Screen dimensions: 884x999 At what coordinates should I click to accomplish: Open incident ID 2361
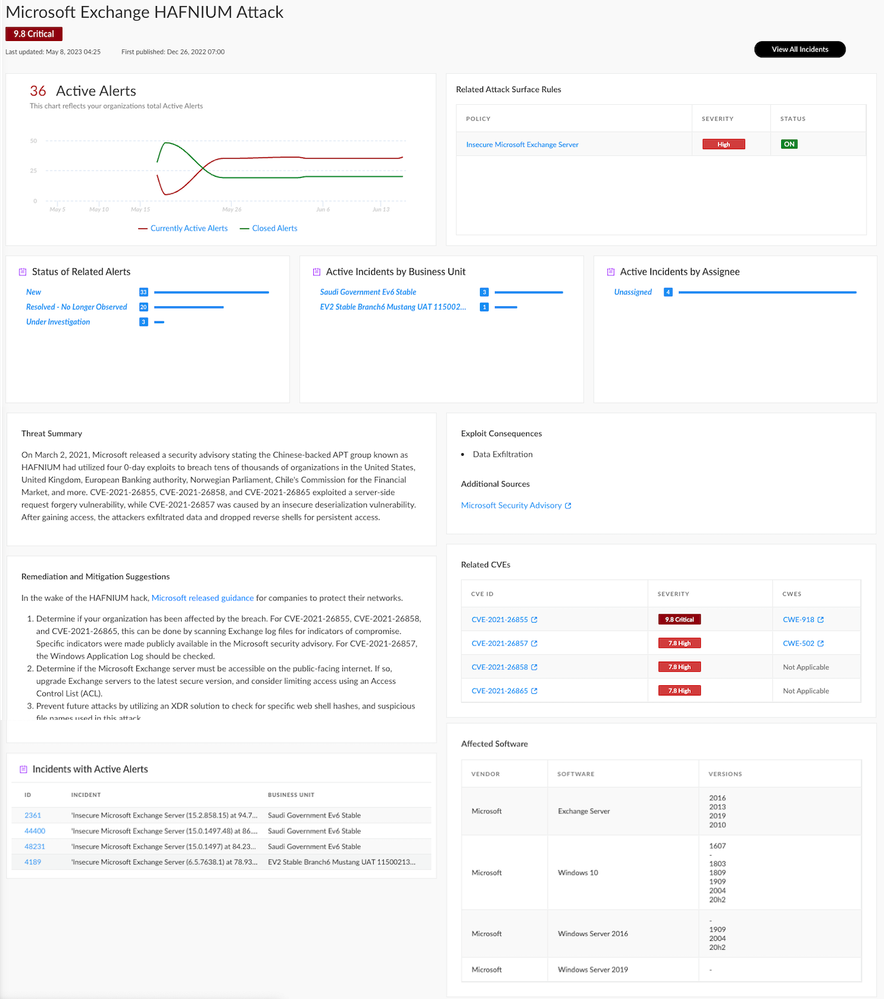33,816
